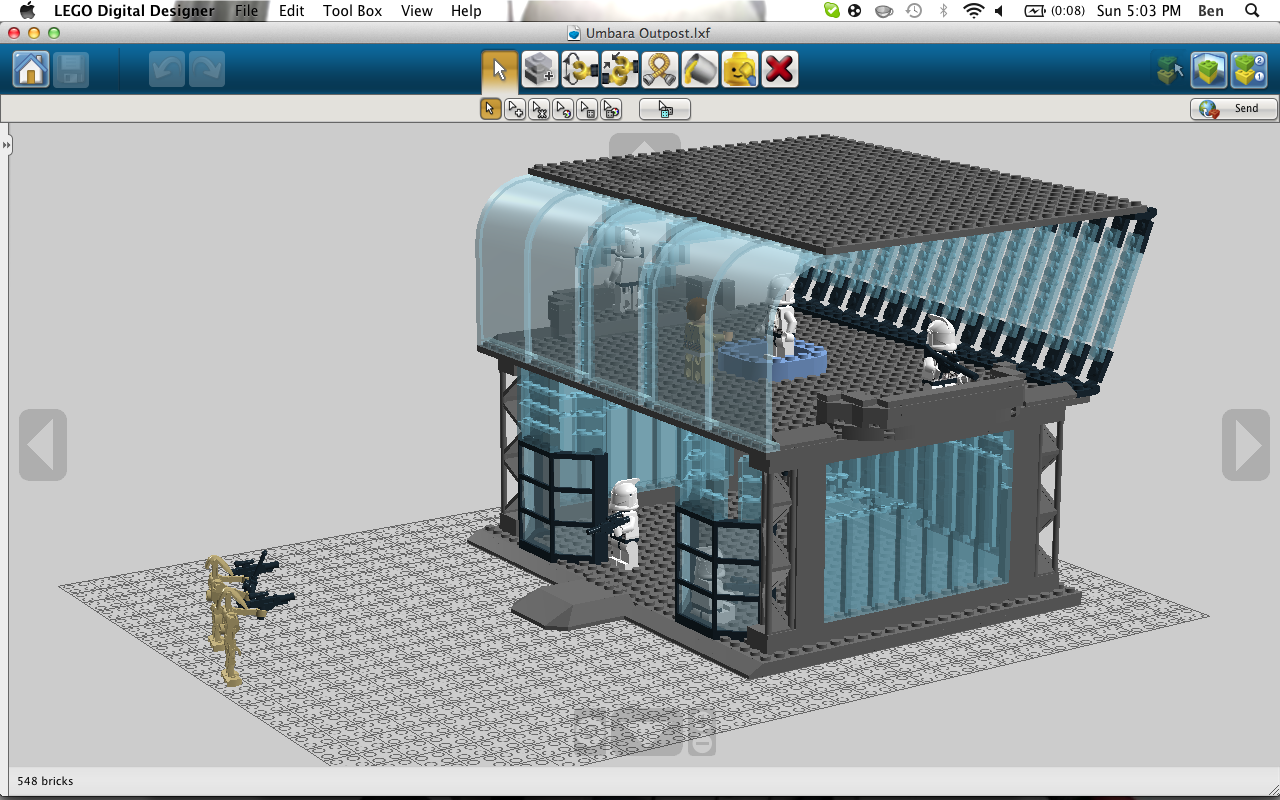This screenshot has height=800, width=1280.
Task: Expand the collapsed brick palette sidebar
Action: tap(6, 146)
